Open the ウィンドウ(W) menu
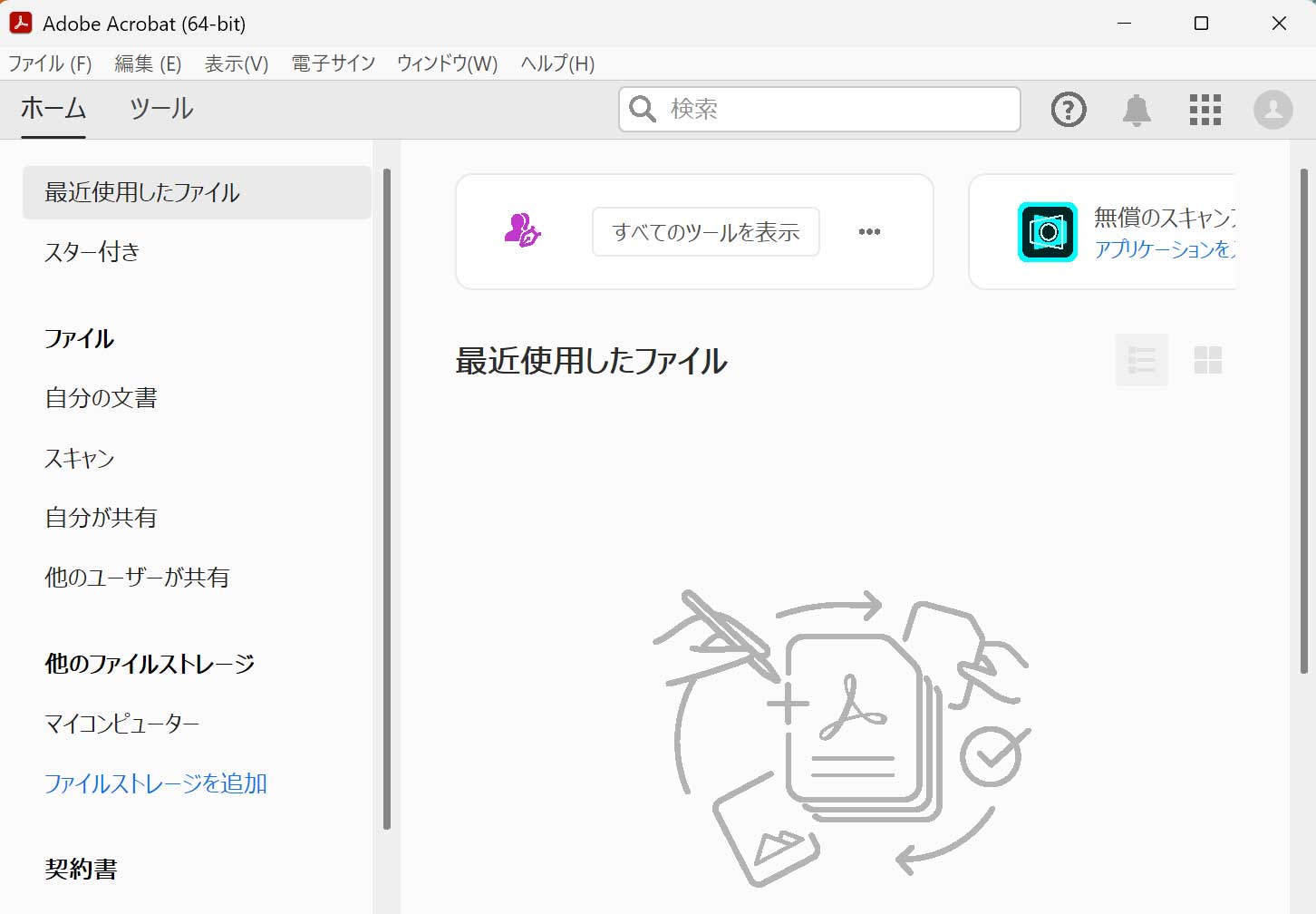 pyautogui.click(x=448, y=63)
